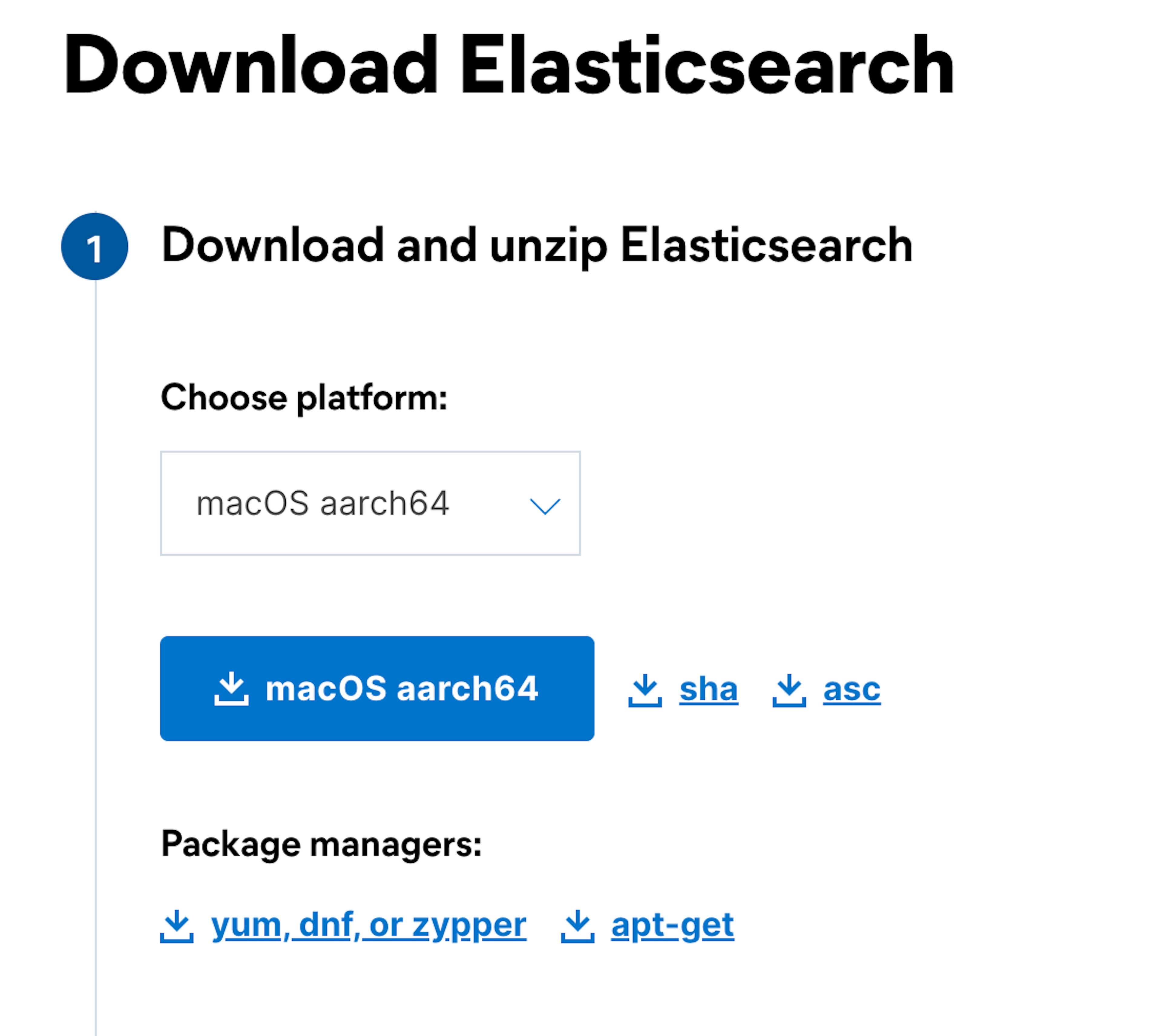Click the download icon next to apt-get
The width and height of the screenshot is (1162, 1036).
577,926
